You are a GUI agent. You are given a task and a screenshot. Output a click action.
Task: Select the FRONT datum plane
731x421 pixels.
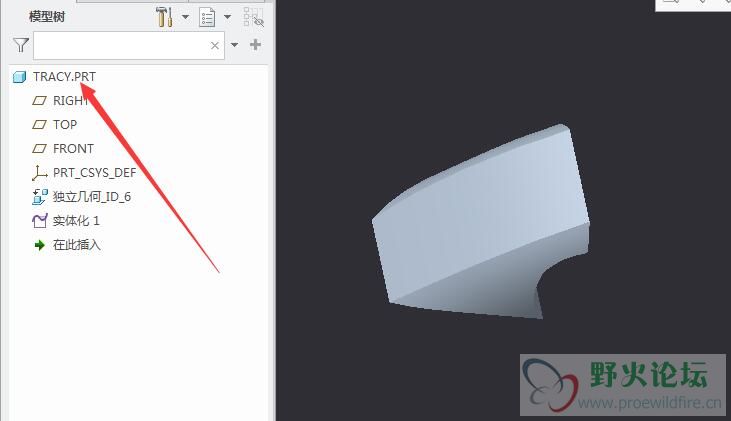[x=73, y=149]
